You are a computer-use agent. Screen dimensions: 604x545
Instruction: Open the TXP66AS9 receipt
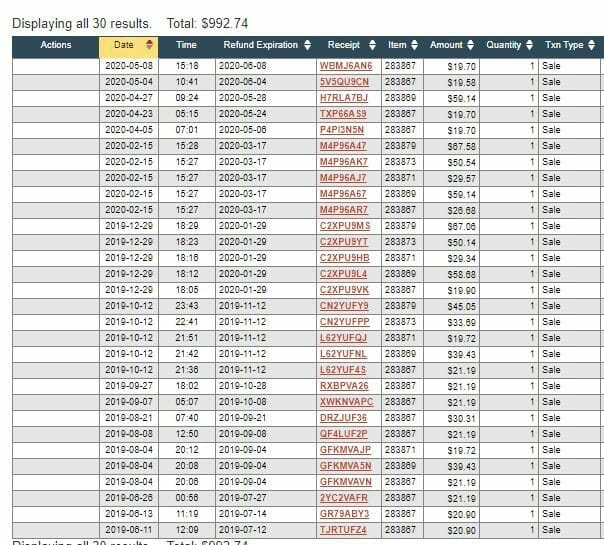[x=344, y=114]
